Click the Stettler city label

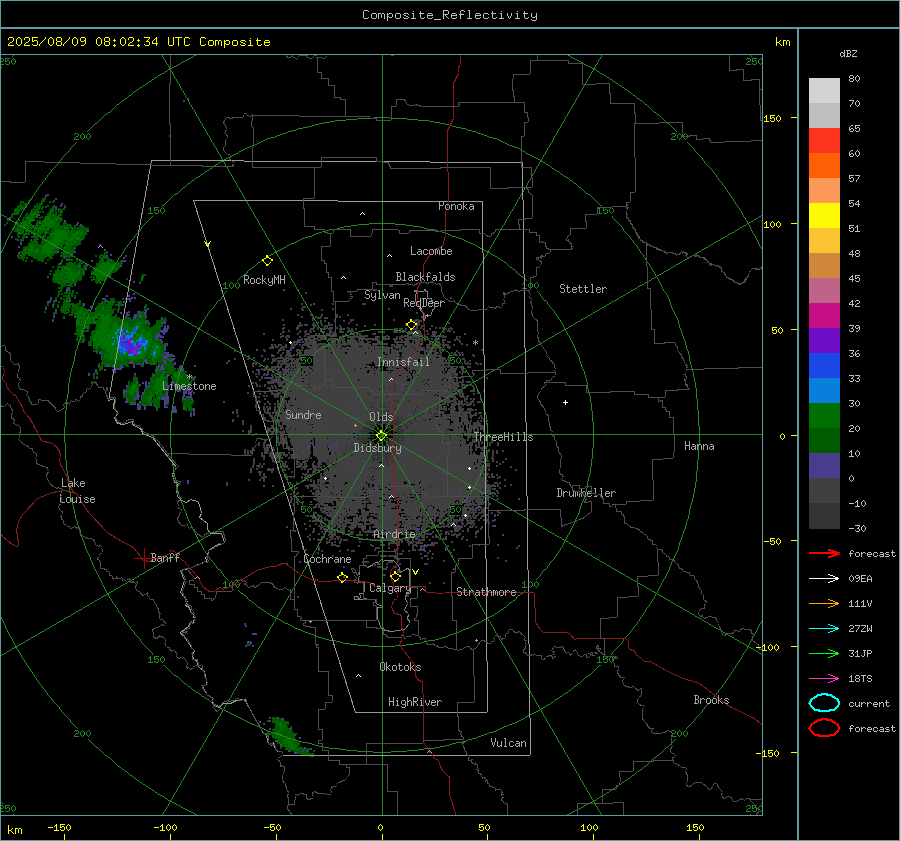point(583,289)
